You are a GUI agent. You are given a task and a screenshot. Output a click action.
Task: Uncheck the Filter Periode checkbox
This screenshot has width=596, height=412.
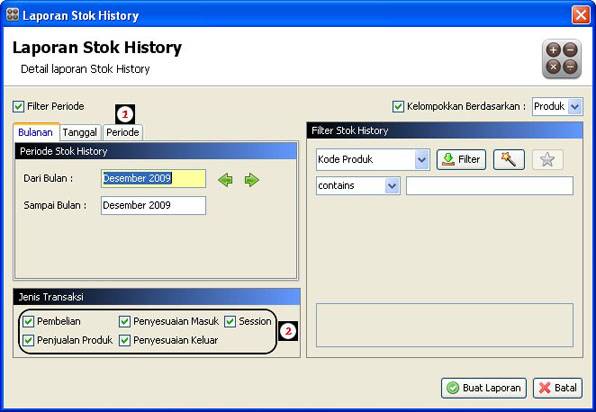18,106
